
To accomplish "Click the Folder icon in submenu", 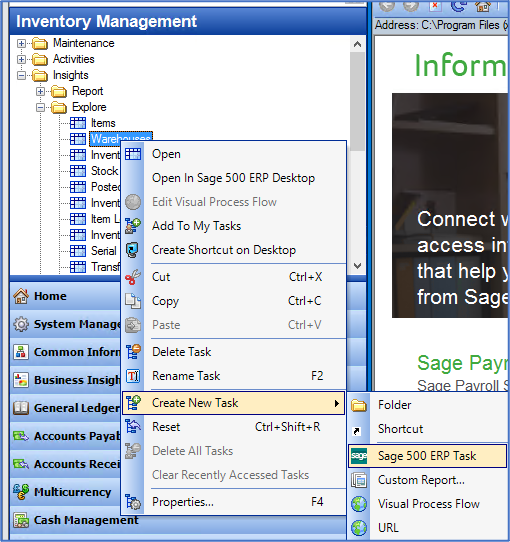I will [359, 405].
